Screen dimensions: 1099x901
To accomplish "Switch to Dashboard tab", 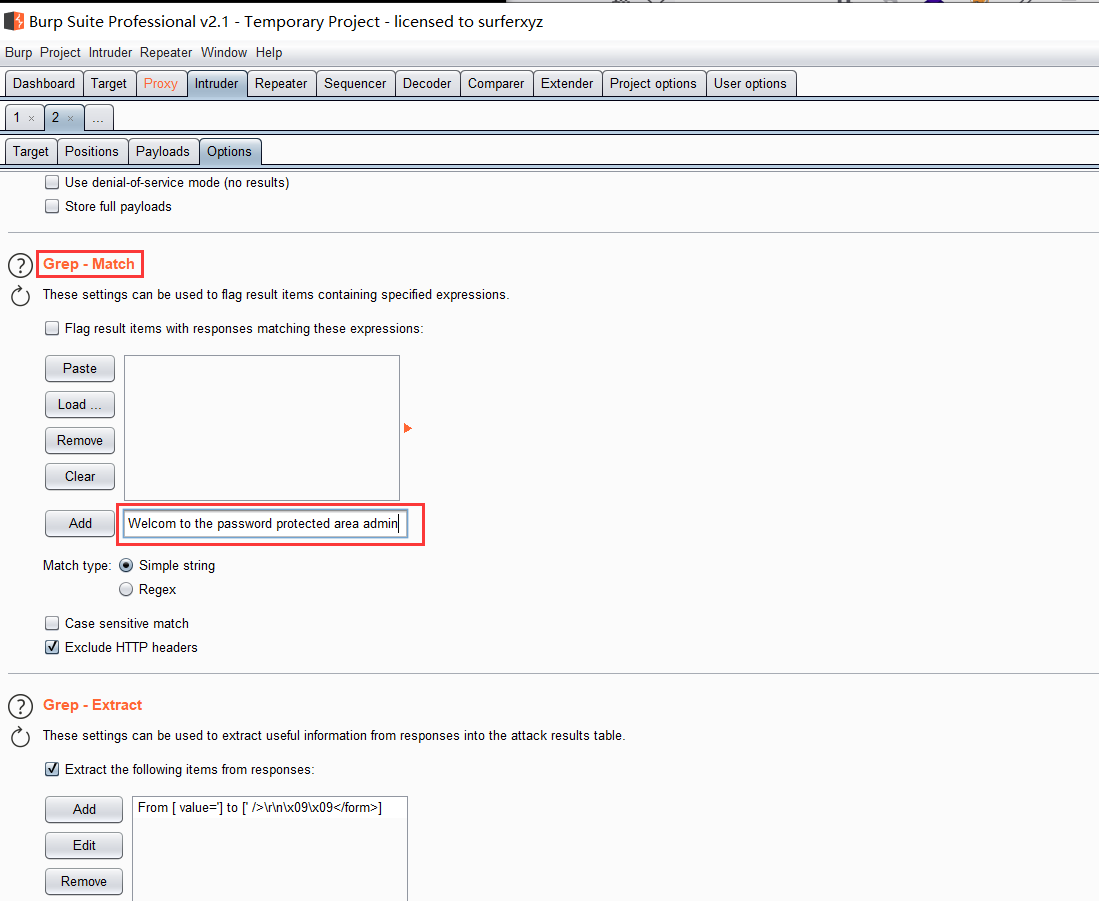I will [43, 83].
